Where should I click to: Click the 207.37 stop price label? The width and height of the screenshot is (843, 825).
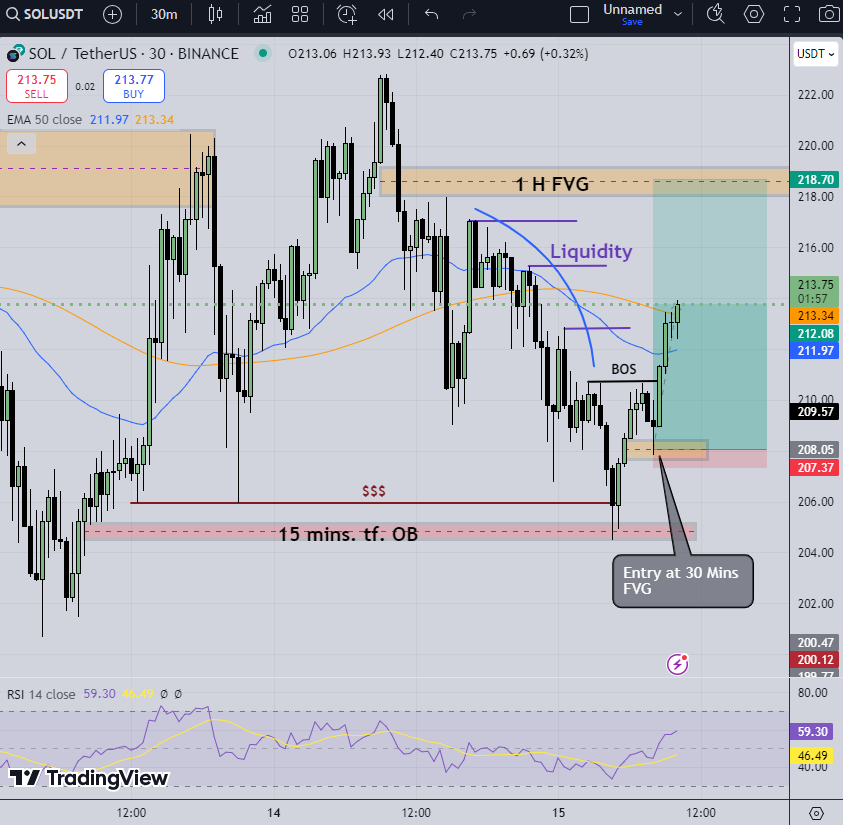(x=815, y=468)
